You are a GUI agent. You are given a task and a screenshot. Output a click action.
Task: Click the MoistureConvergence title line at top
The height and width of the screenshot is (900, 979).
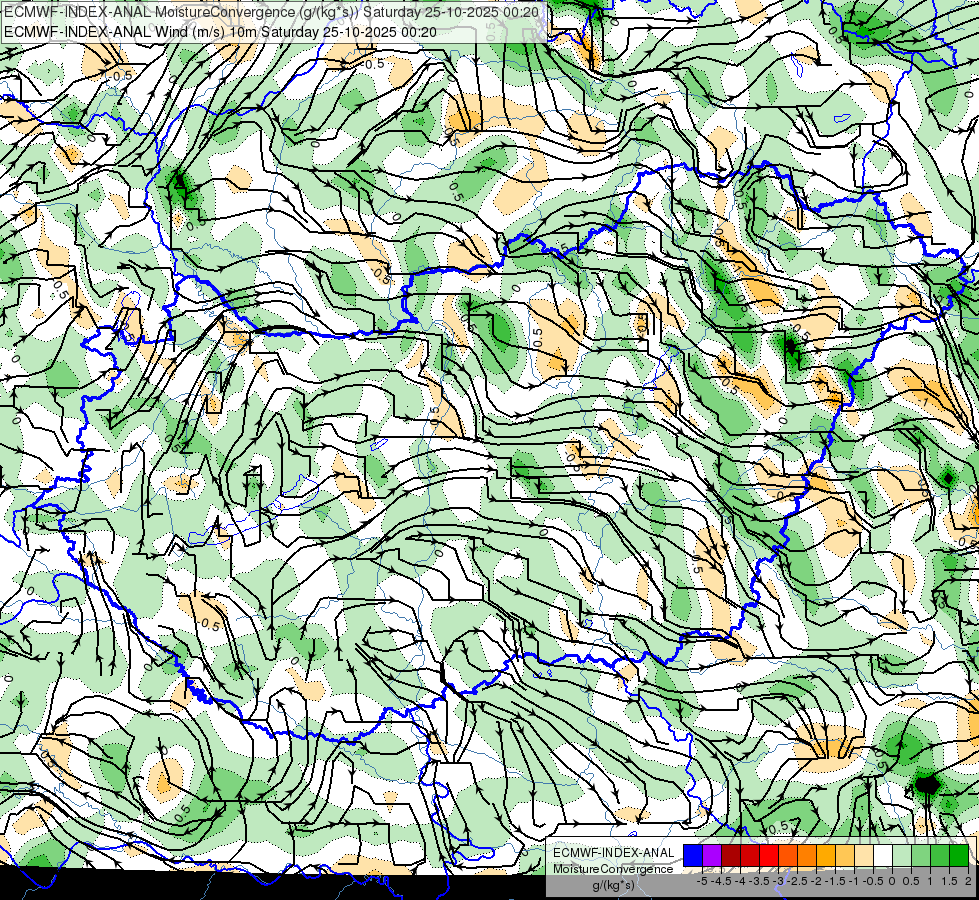273,11
